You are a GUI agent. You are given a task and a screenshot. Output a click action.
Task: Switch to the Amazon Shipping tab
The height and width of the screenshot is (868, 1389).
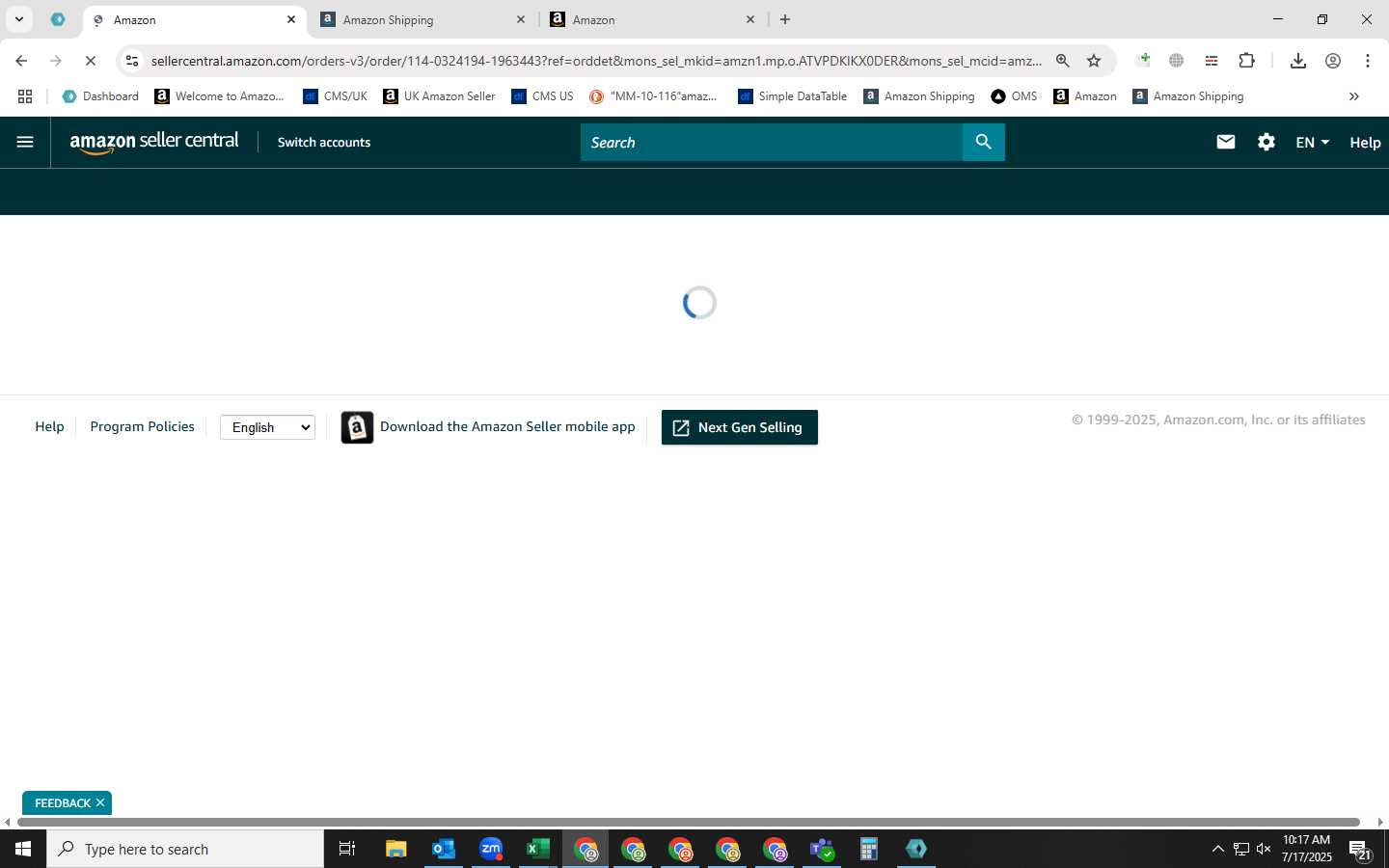click(422, 19)
